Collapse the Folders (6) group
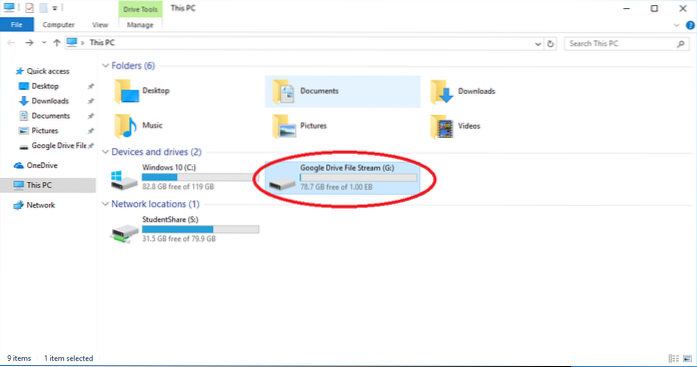Screen dimensions: 697x367 (105, 66)
